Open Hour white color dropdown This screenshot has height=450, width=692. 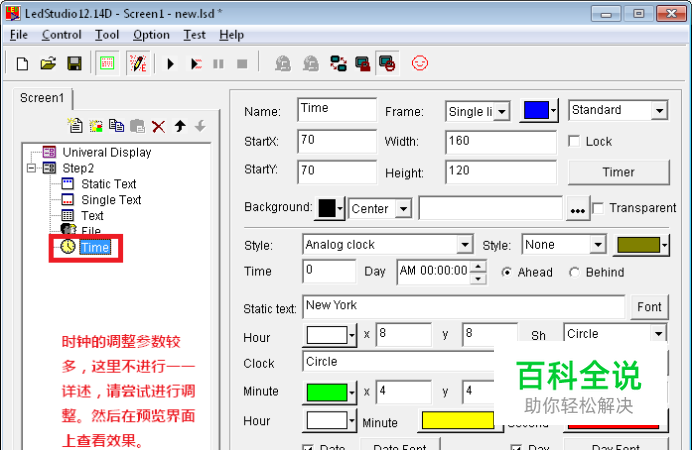pos(352,336)
